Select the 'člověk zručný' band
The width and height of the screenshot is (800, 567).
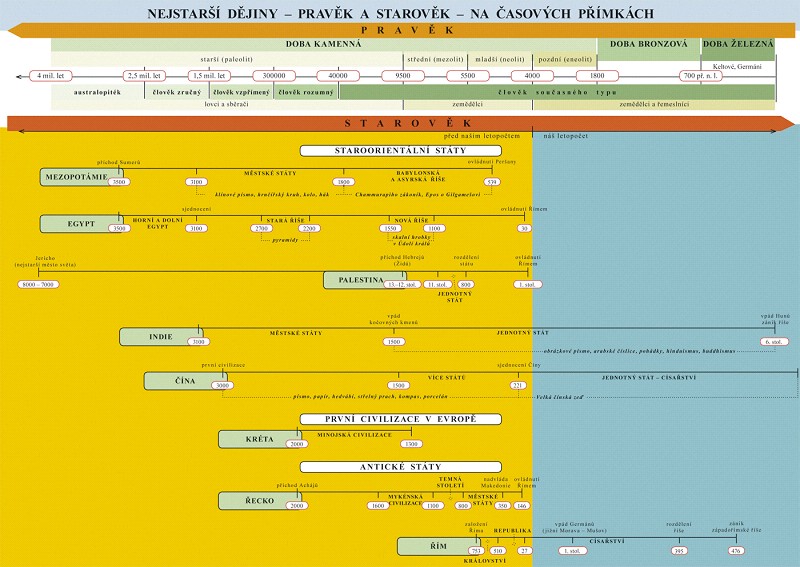pyautogui.click(x=177, y=92)
